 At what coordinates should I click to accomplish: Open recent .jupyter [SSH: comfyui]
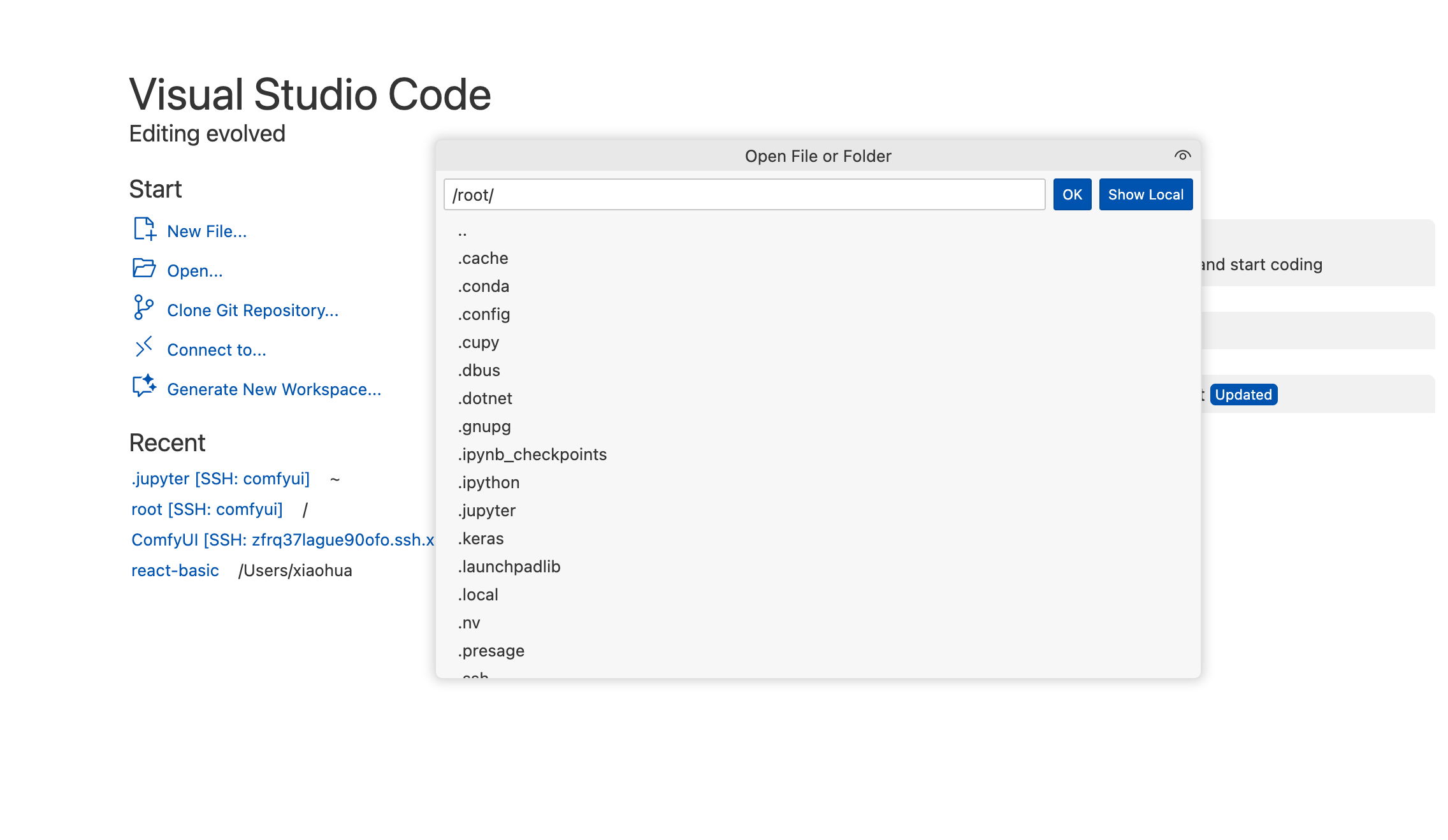[221, 479]
